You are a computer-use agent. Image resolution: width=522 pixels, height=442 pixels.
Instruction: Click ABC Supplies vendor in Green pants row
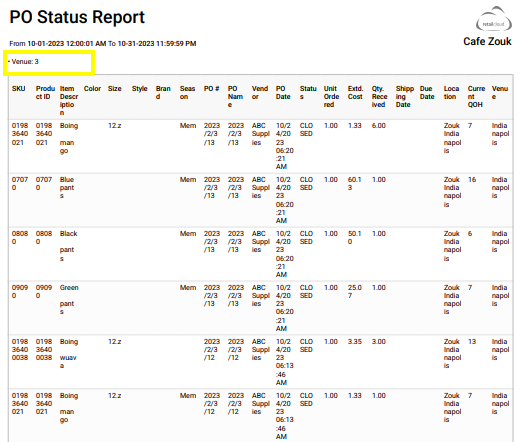[x=261, y=296]
